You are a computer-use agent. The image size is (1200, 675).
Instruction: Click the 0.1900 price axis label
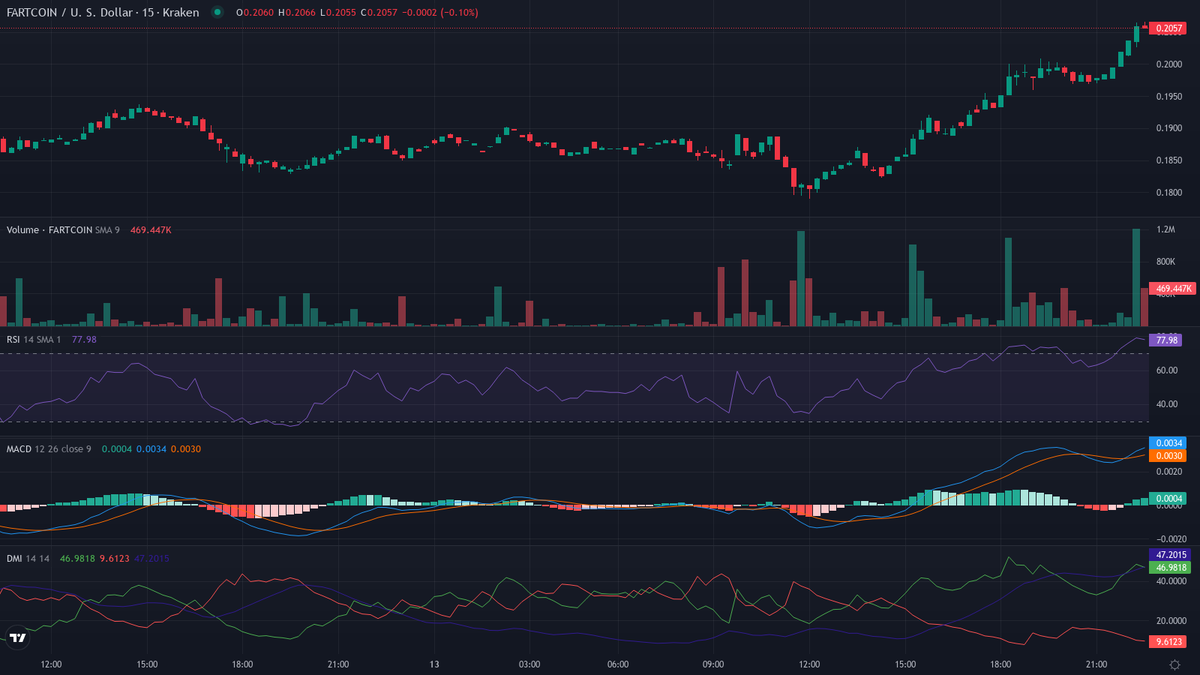(x=1168, y=128)
